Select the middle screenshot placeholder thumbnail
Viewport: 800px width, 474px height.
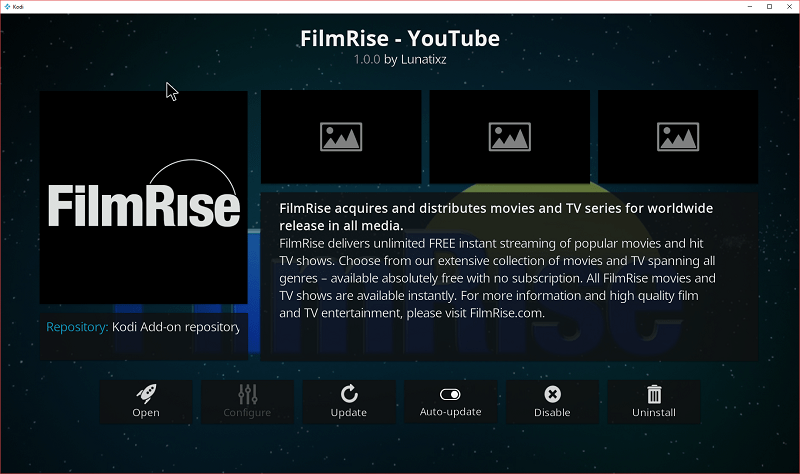coord(510,137)
